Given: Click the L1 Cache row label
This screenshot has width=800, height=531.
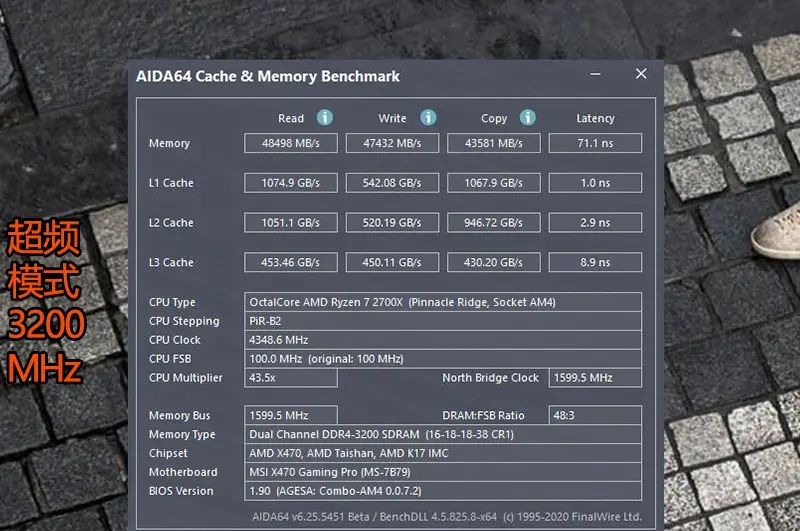Looking at the screenshot, I should [x=171, y=183].
